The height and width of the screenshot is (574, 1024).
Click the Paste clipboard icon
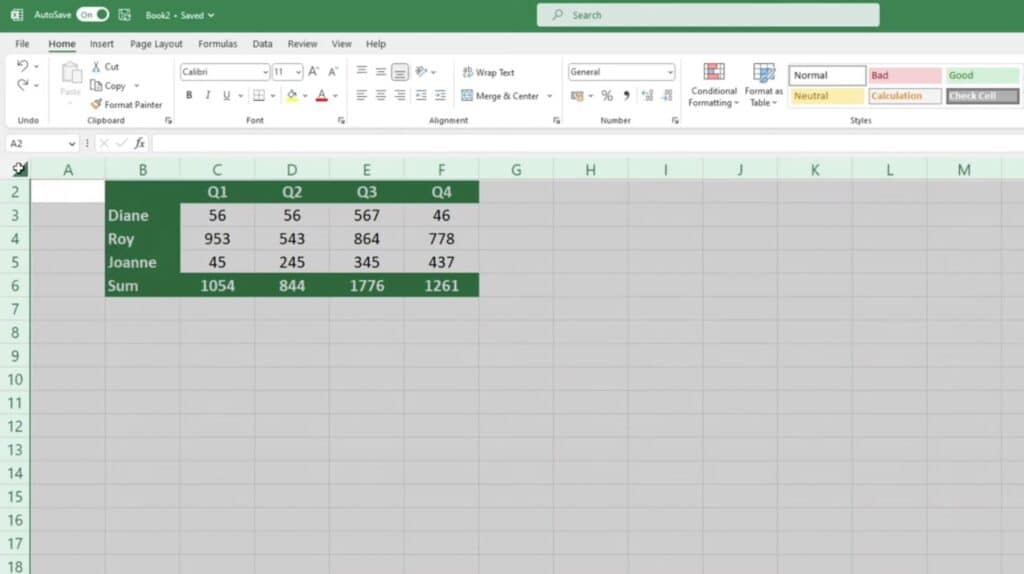pyautogui.click(x=71, y=74)
